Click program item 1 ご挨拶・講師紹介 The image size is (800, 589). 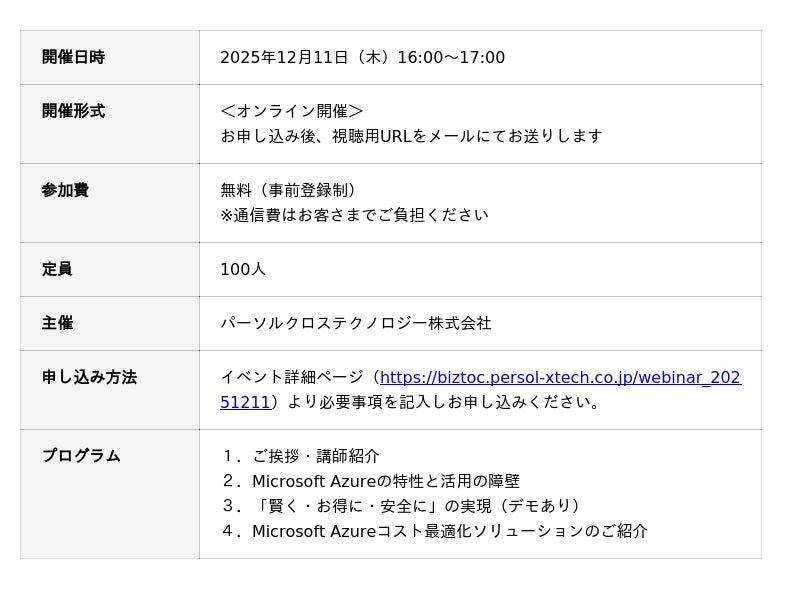300,456
